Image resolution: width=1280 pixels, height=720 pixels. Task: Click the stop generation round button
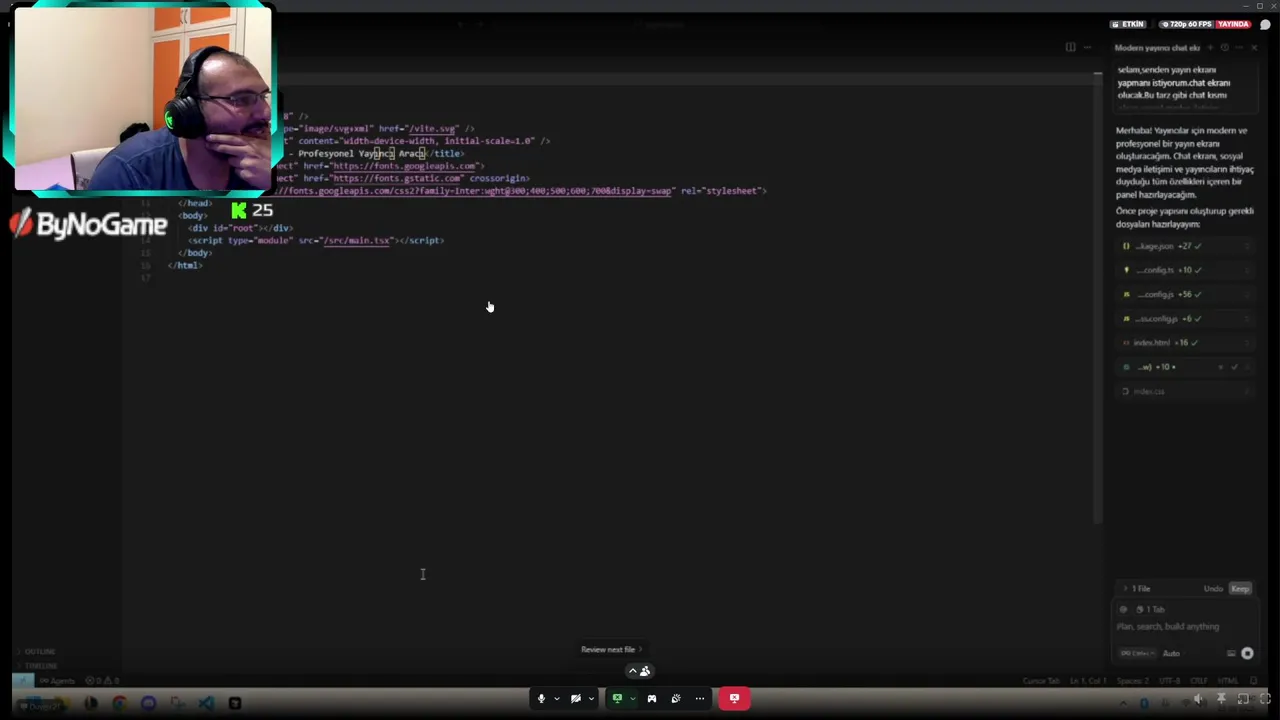pyautogui.click(x=1247, y=653)
